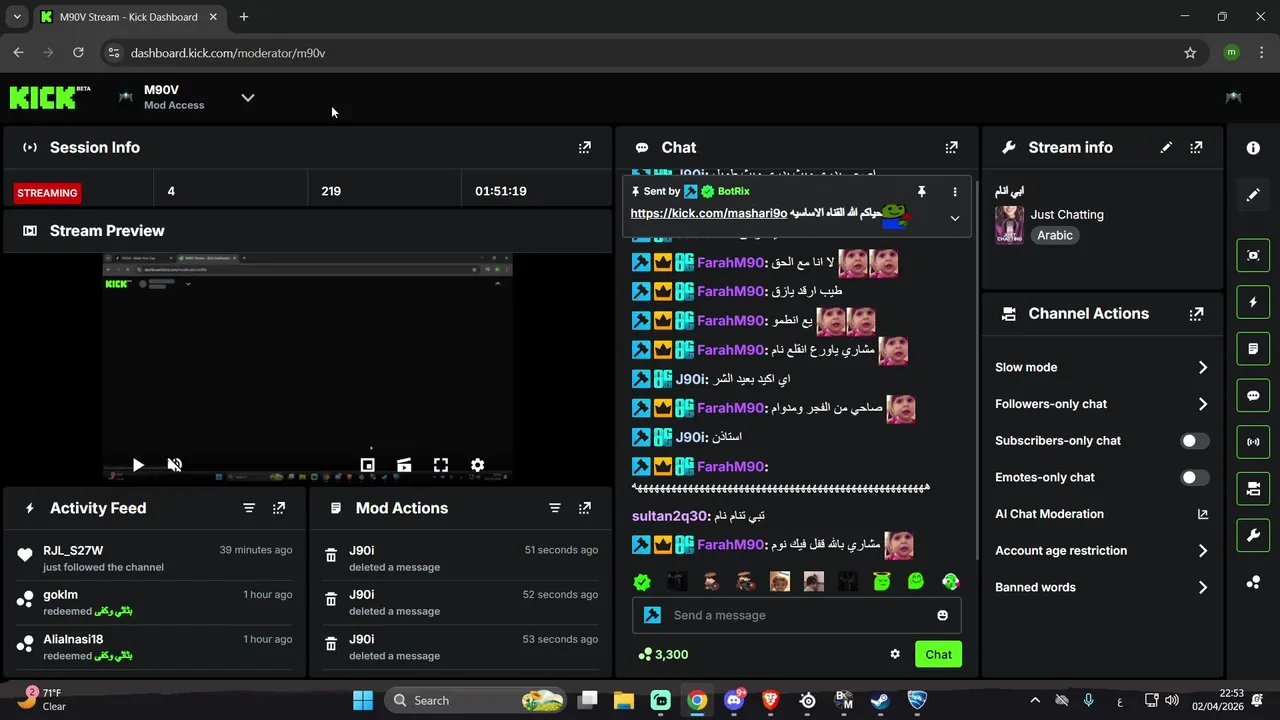Toggle fullscreen on stream preview
Viewport: 1280px width, 720px height.
tap(441, 465)
